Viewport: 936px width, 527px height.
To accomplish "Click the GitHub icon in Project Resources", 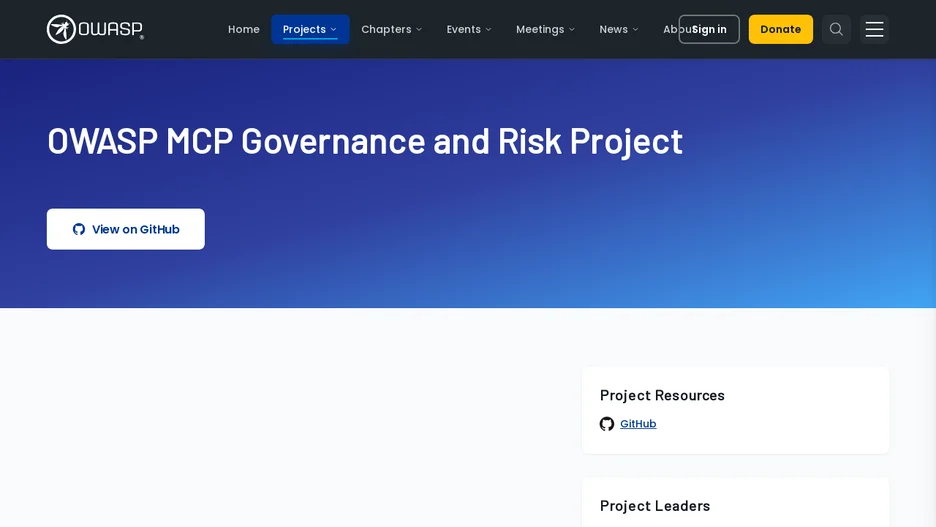I will 606,424.
